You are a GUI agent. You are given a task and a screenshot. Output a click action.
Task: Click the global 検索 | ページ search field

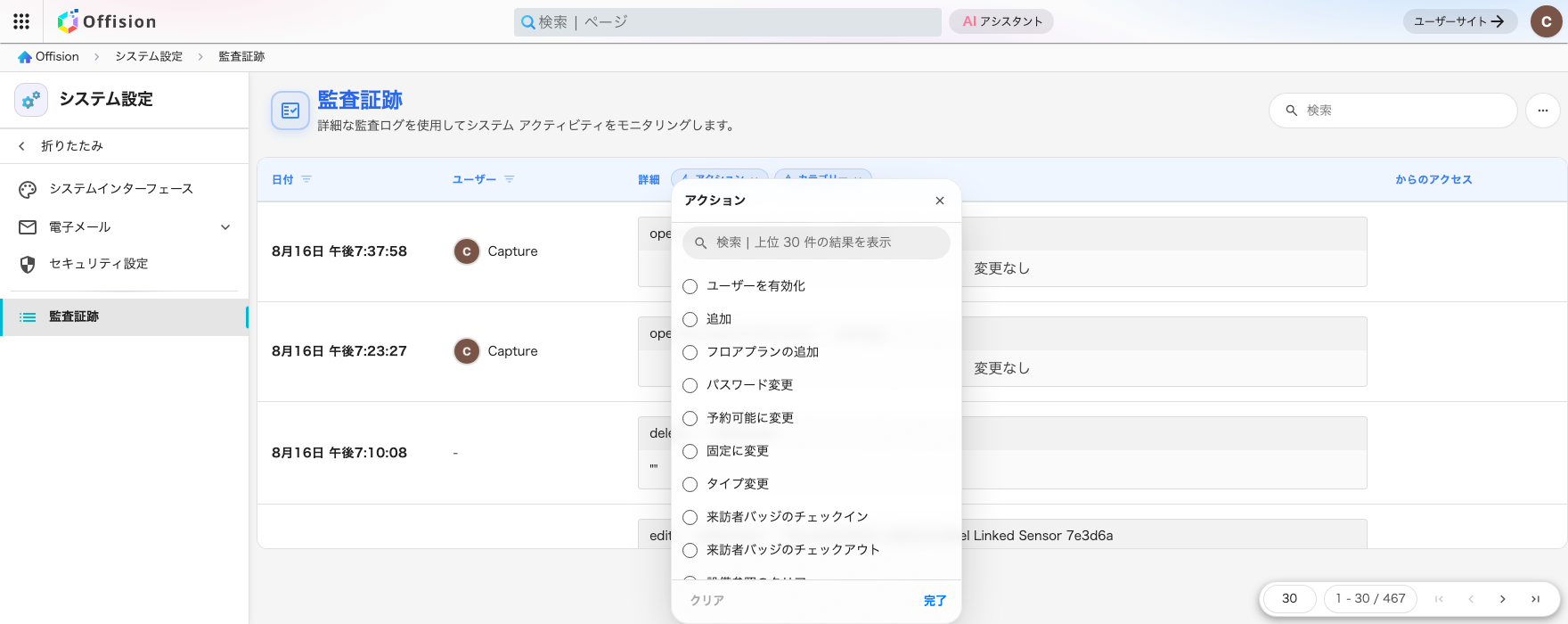click(727, 22)
